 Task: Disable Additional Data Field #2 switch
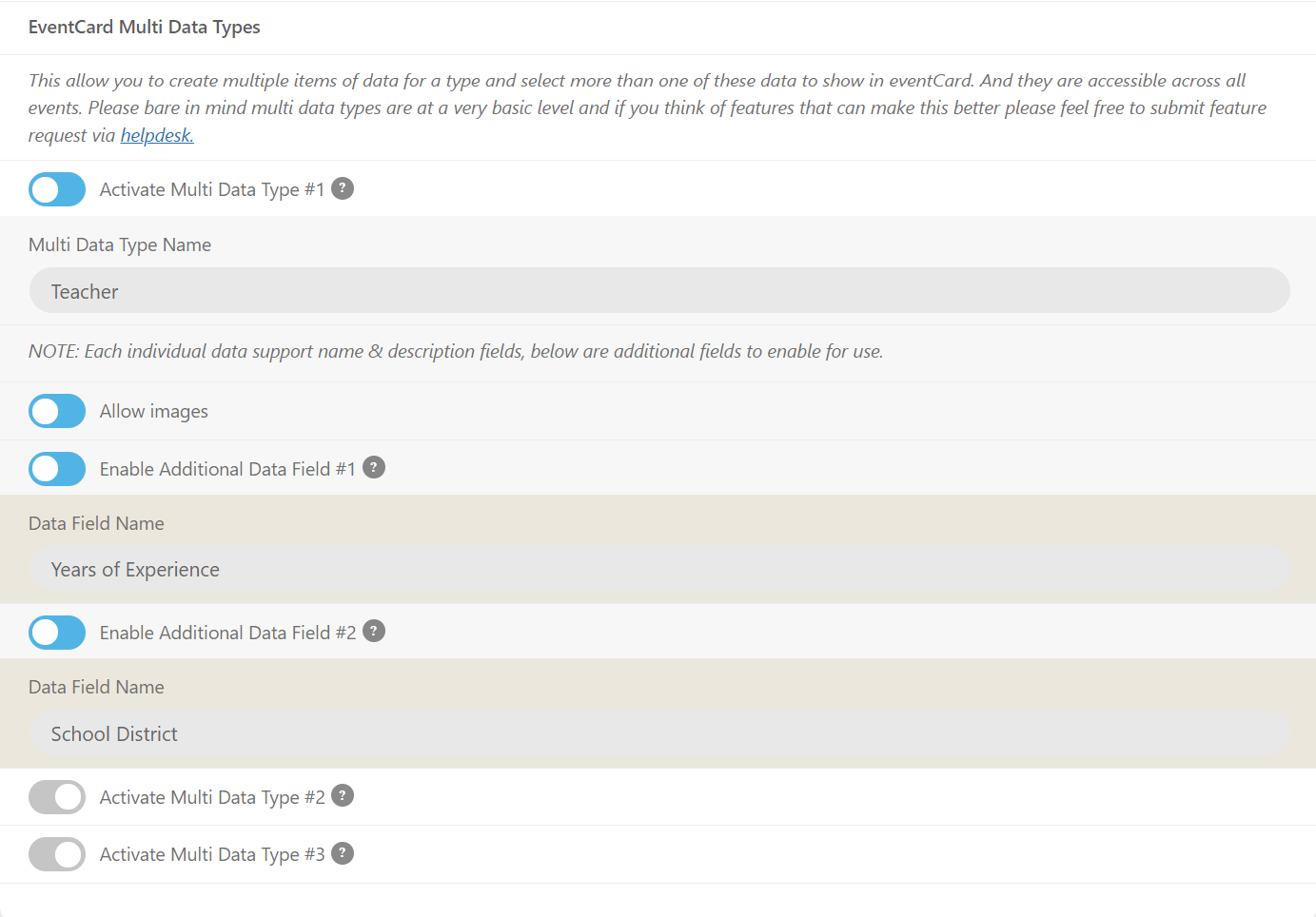[57, 633]
